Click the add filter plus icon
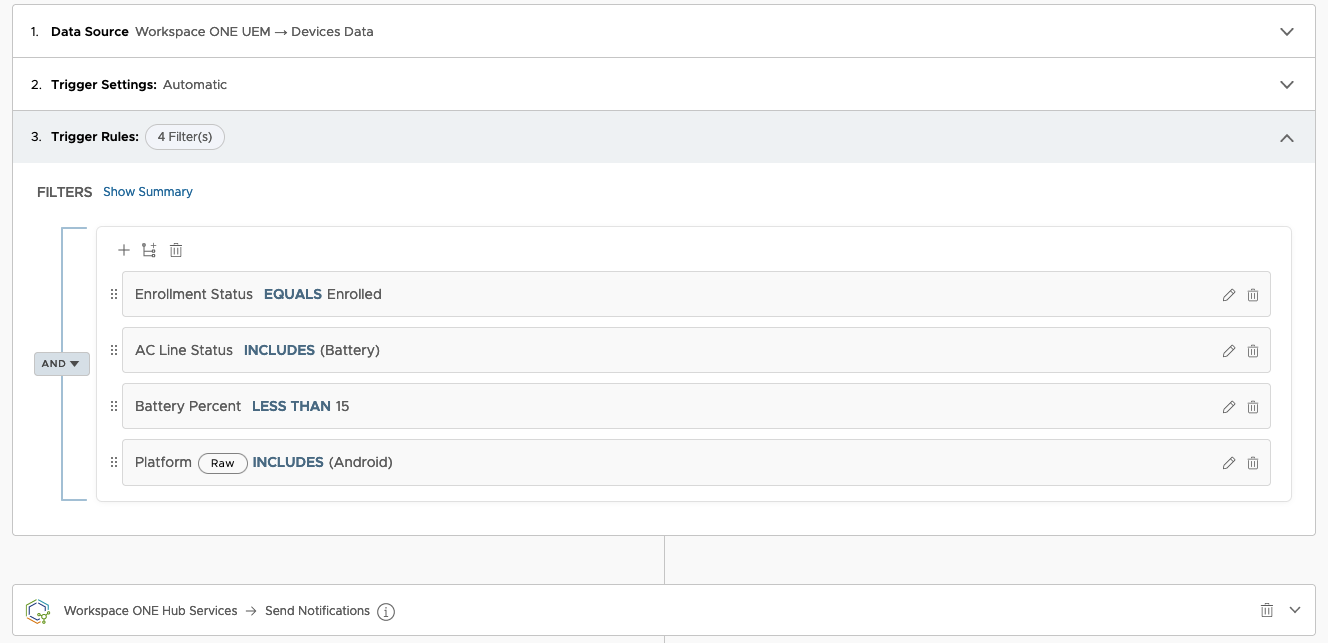Viewport: 1328px width, 643px height. pyautogui.click(x=124, y=250)
